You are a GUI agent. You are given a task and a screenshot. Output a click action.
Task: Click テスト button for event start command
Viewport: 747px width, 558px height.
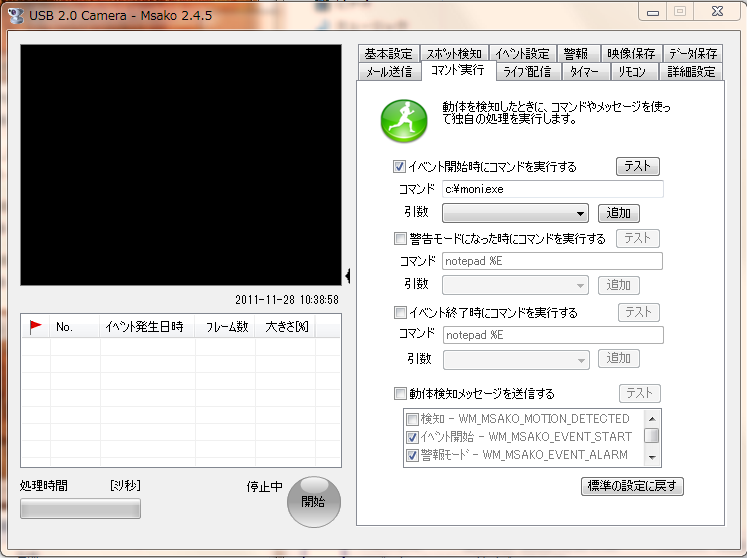click(637, 166)
